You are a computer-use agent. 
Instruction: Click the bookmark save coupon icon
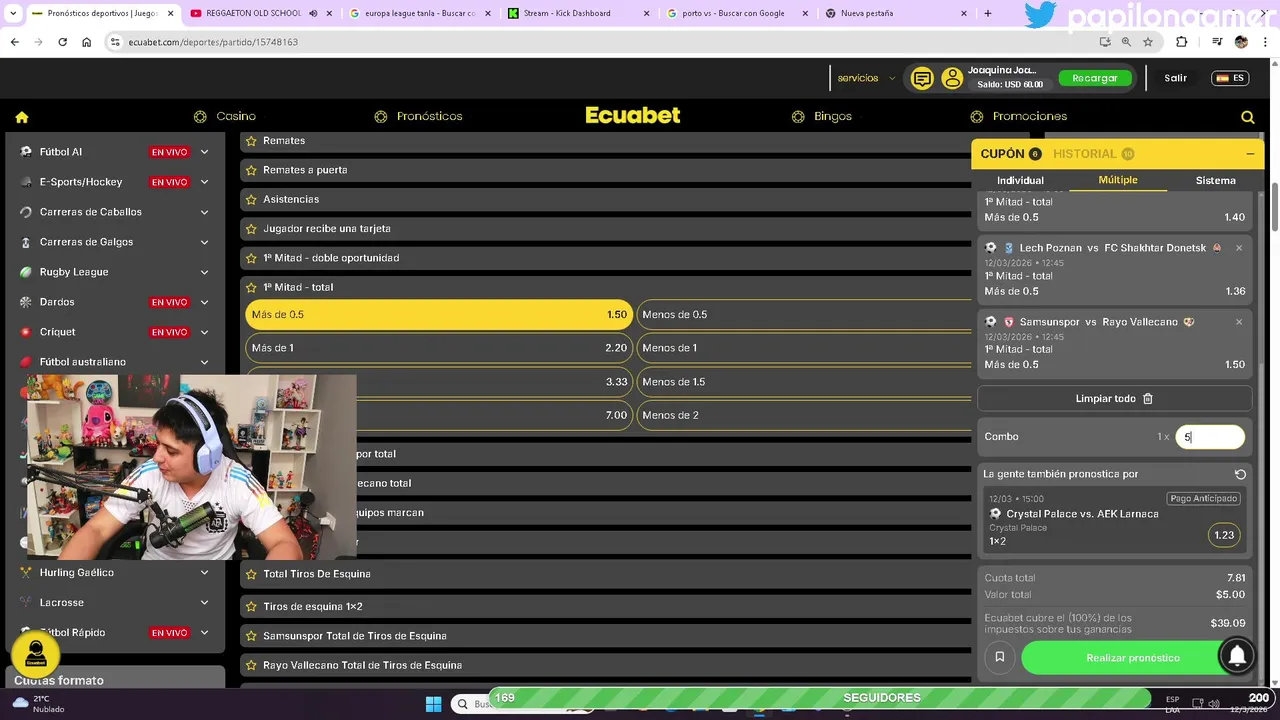click(x=999, y=657)
